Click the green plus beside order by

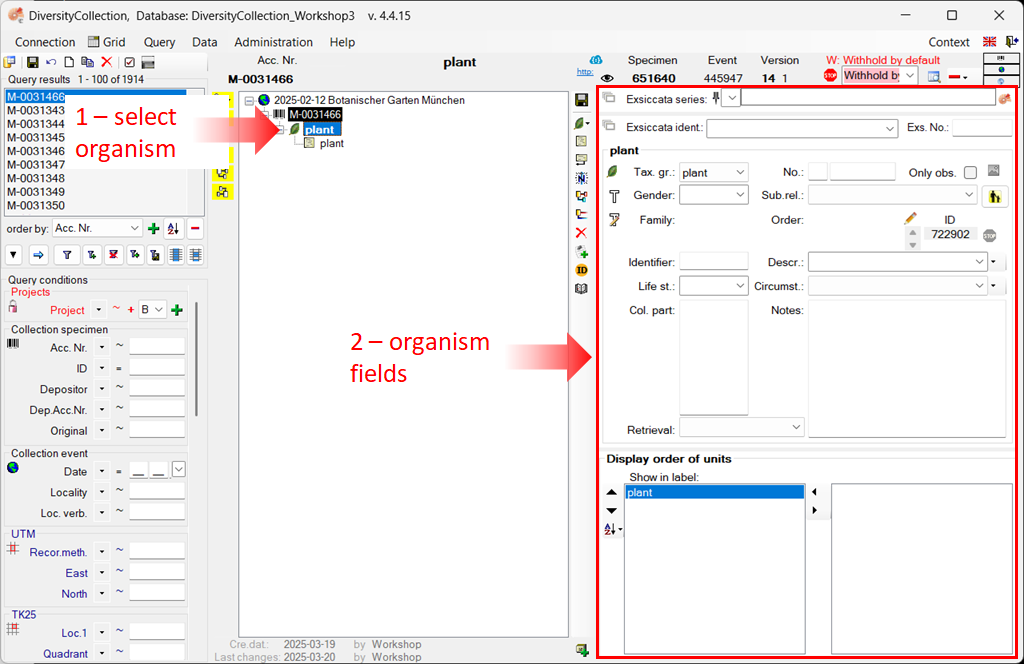(x=154, y=229)
